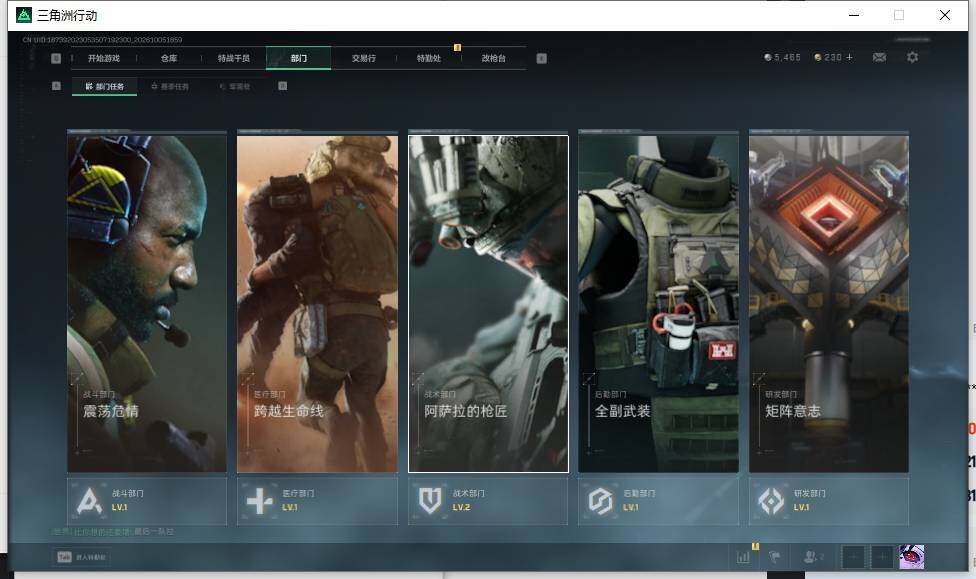Click the player avatar portrait
This screenshot has width=976, height=579.
coord(911,557)
